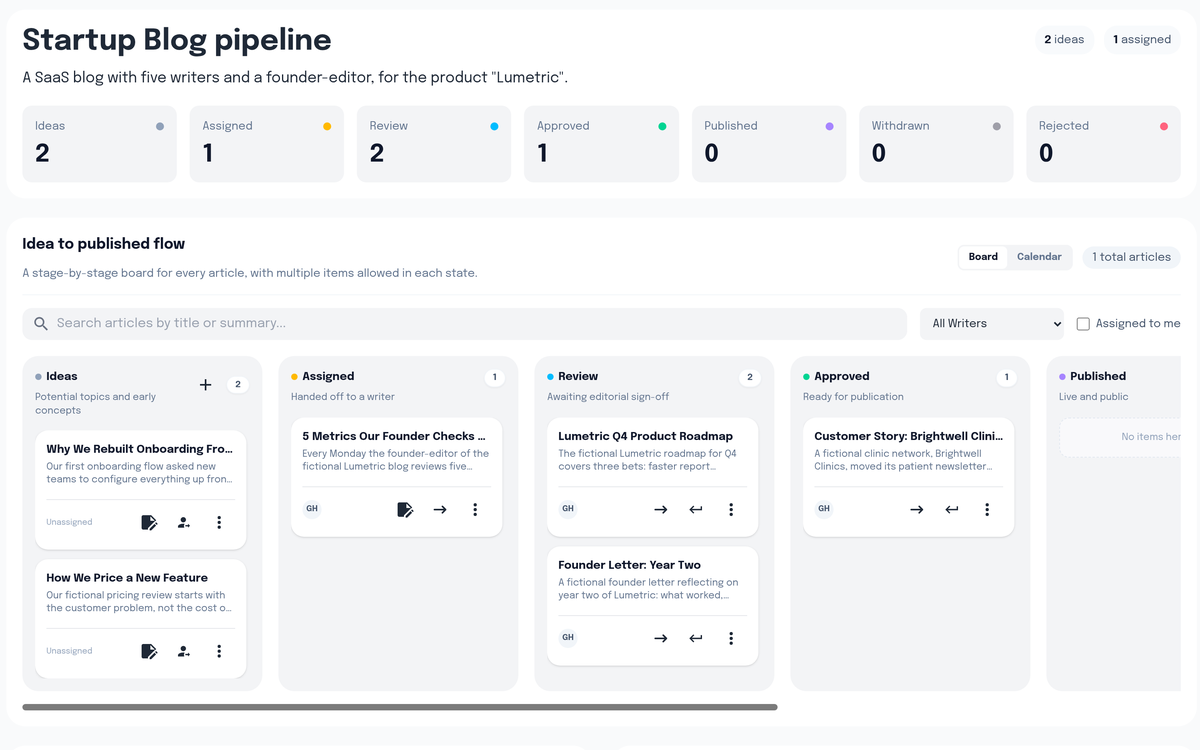Edit the 'How We Price a New Feature' card

(x=149, y=651)
